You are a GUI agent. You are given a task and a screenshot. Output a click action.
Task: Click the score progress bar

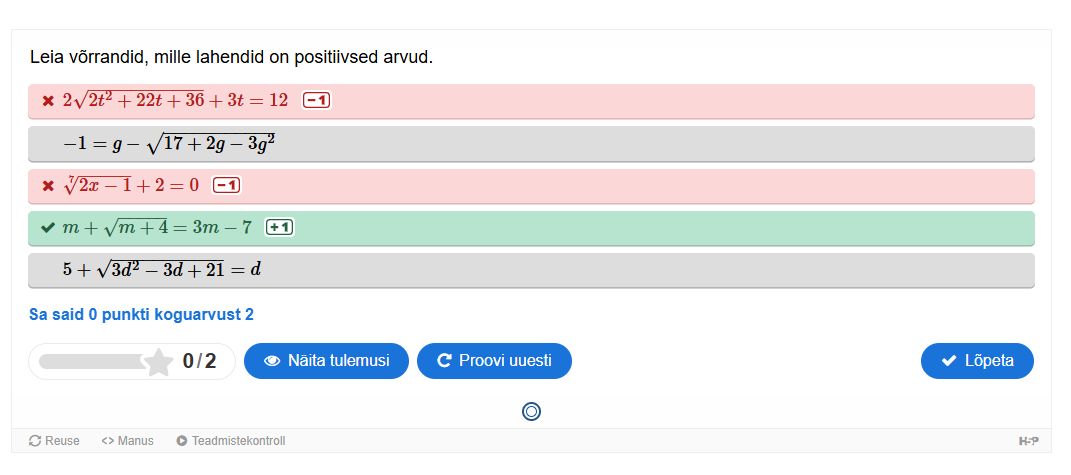point(92,361)
